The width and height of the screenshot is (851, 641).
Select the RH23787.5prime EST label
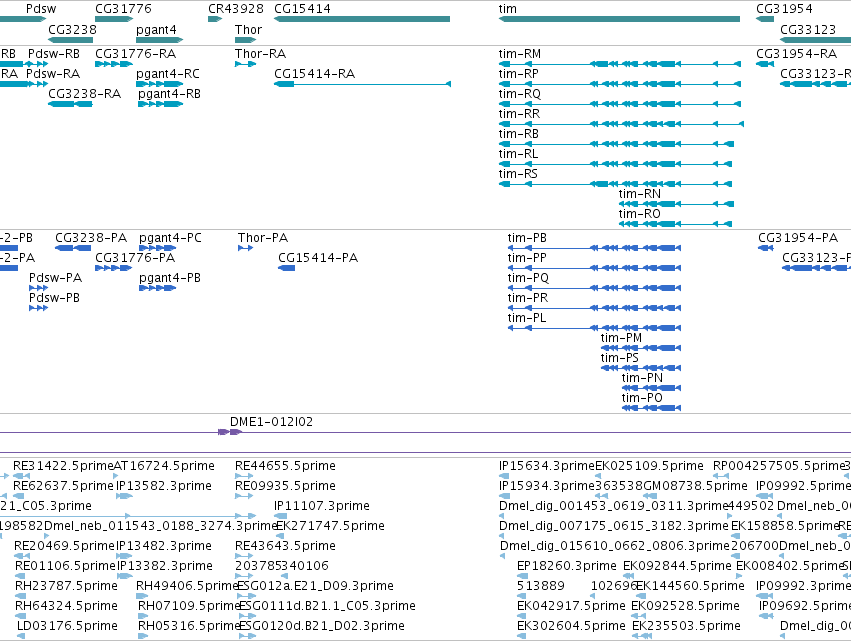66,586
